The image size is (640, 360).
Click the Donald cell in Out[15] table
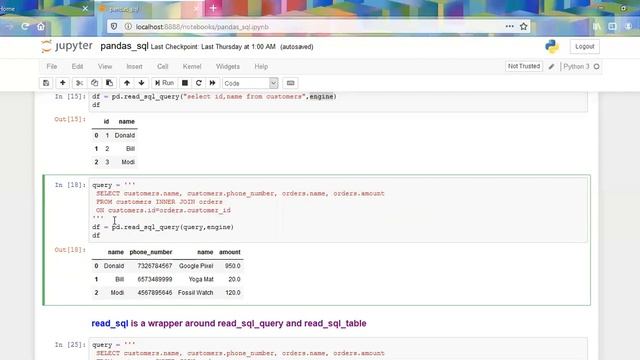(x=124, y=135)
